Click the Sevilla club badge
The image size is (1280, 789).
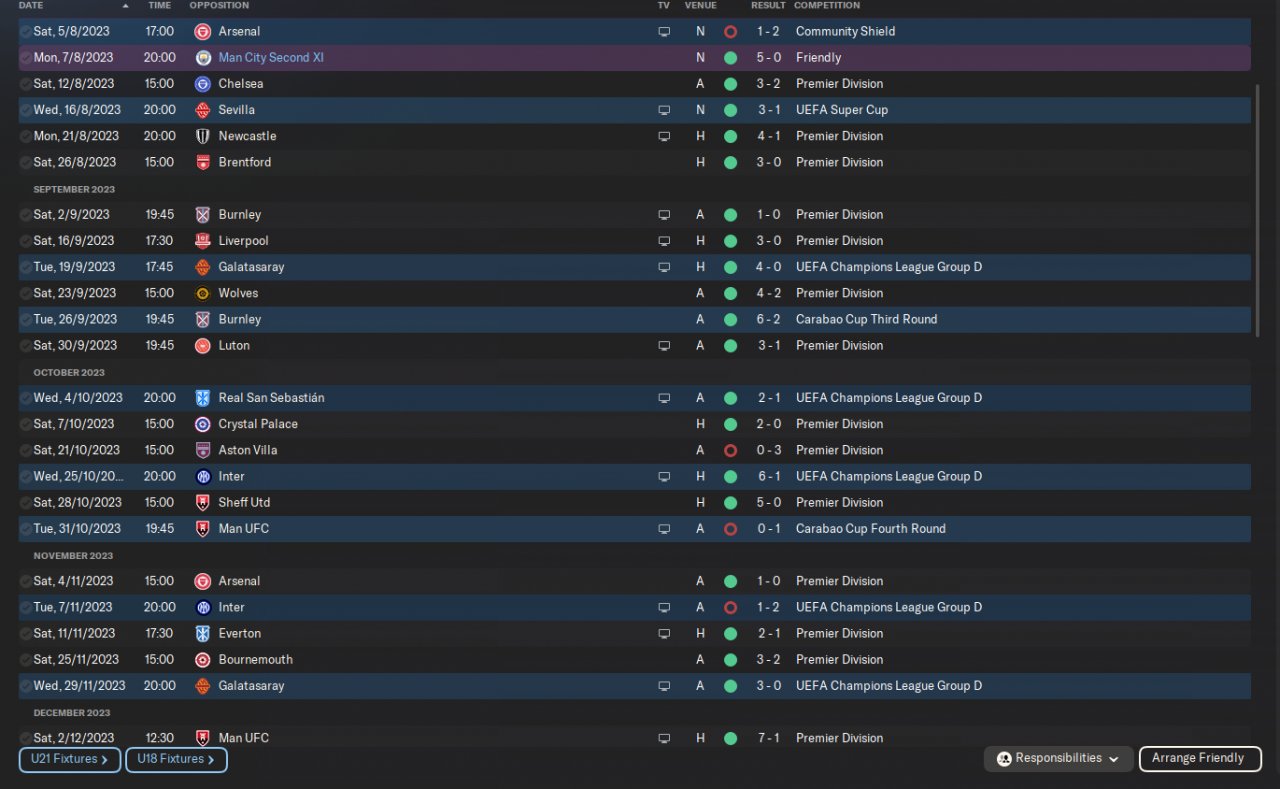pos(203,110)
